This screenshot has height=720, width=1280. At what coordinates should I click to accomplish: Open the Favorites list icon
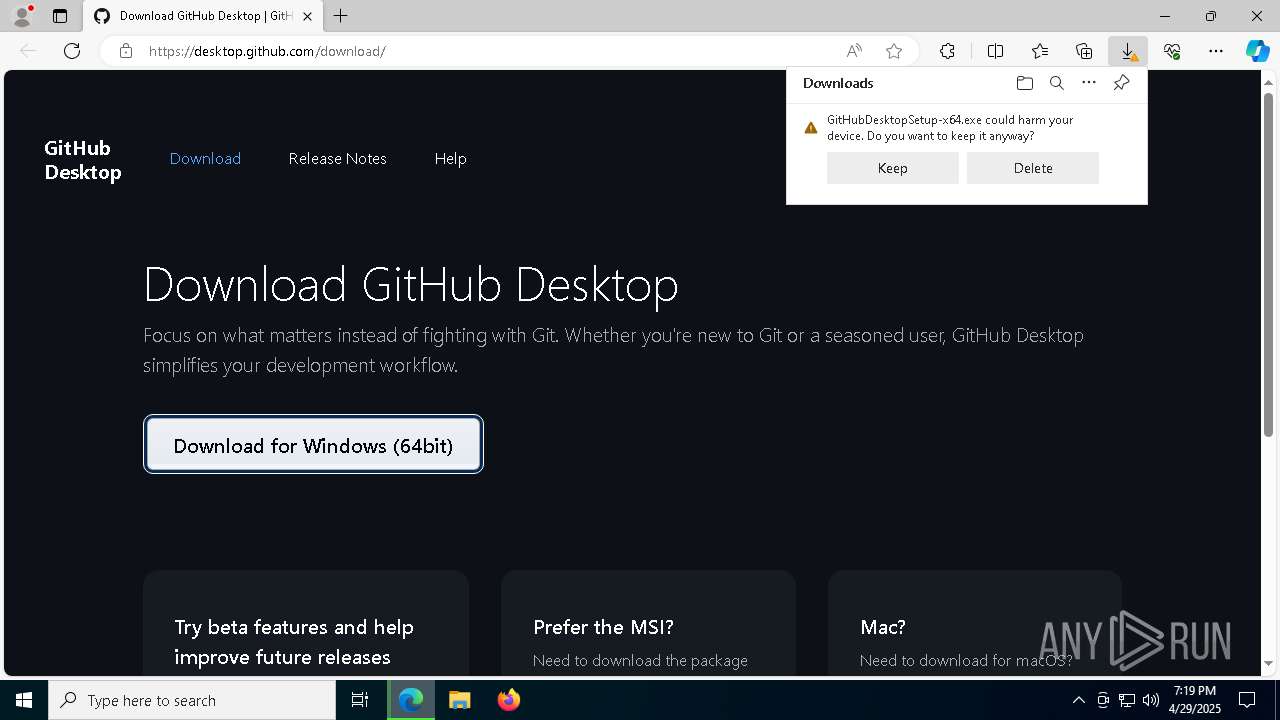(x=1040, y=51)
